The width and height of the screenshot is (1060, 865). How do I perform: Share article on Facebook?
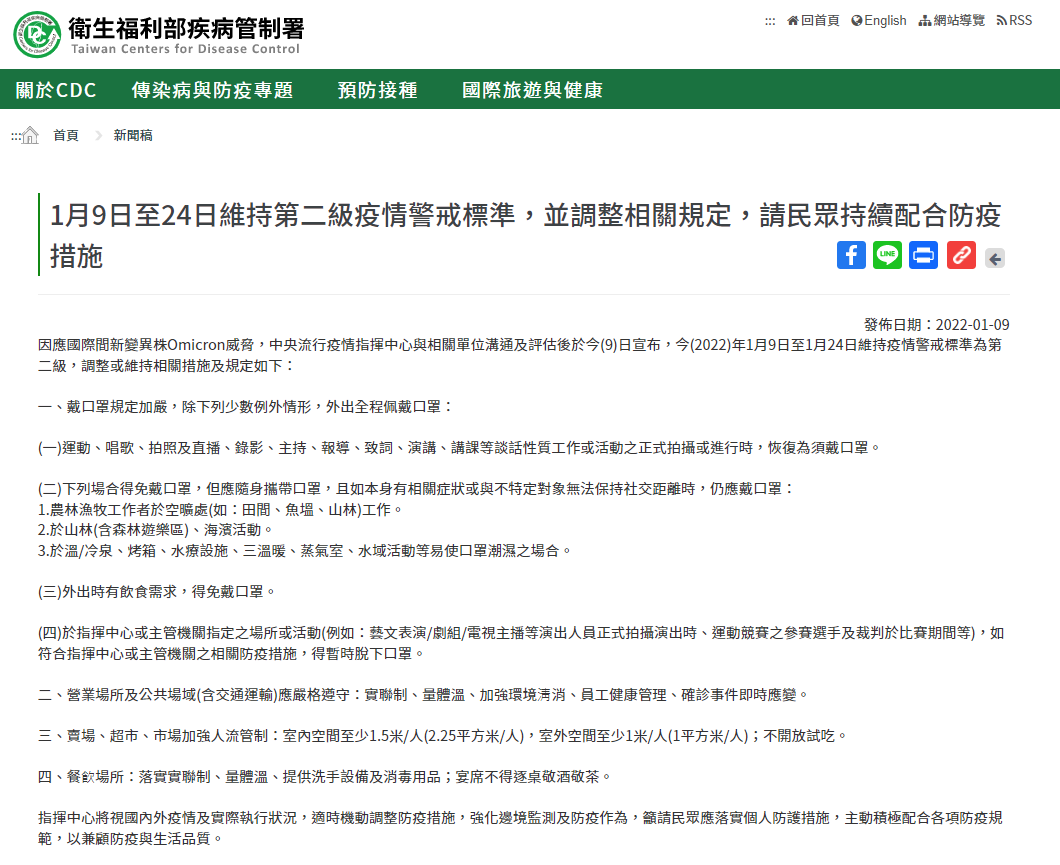[x=851, y=255]
